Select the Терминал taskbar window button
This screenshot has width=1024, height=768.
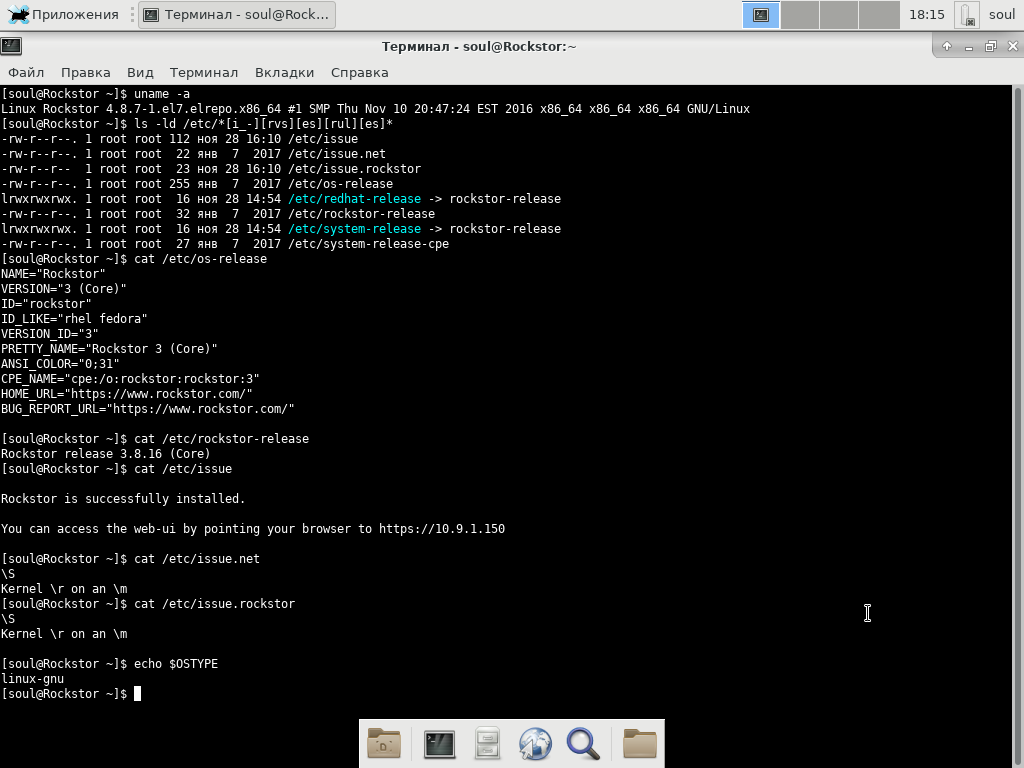(237, 15)
